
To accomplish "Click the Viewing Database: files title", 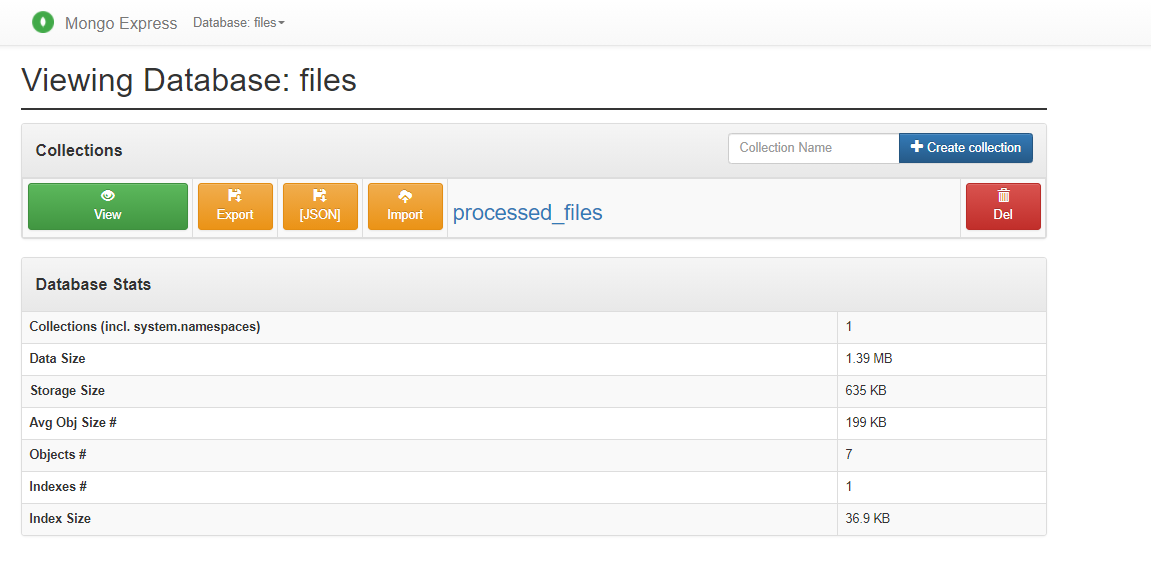I will pos(189,80).
